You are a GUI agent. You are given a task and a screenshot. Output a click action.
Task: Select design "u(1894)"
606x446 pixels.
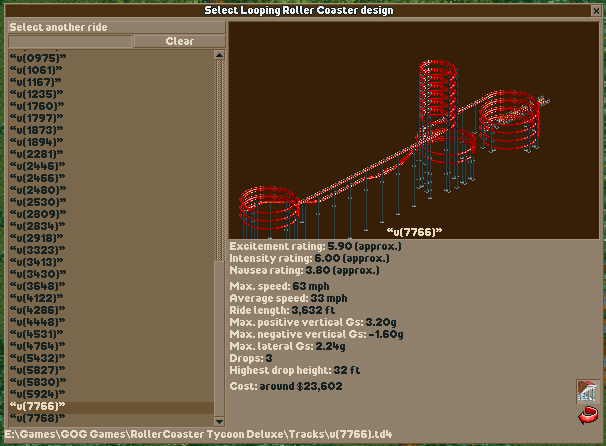tap(111, 142)
